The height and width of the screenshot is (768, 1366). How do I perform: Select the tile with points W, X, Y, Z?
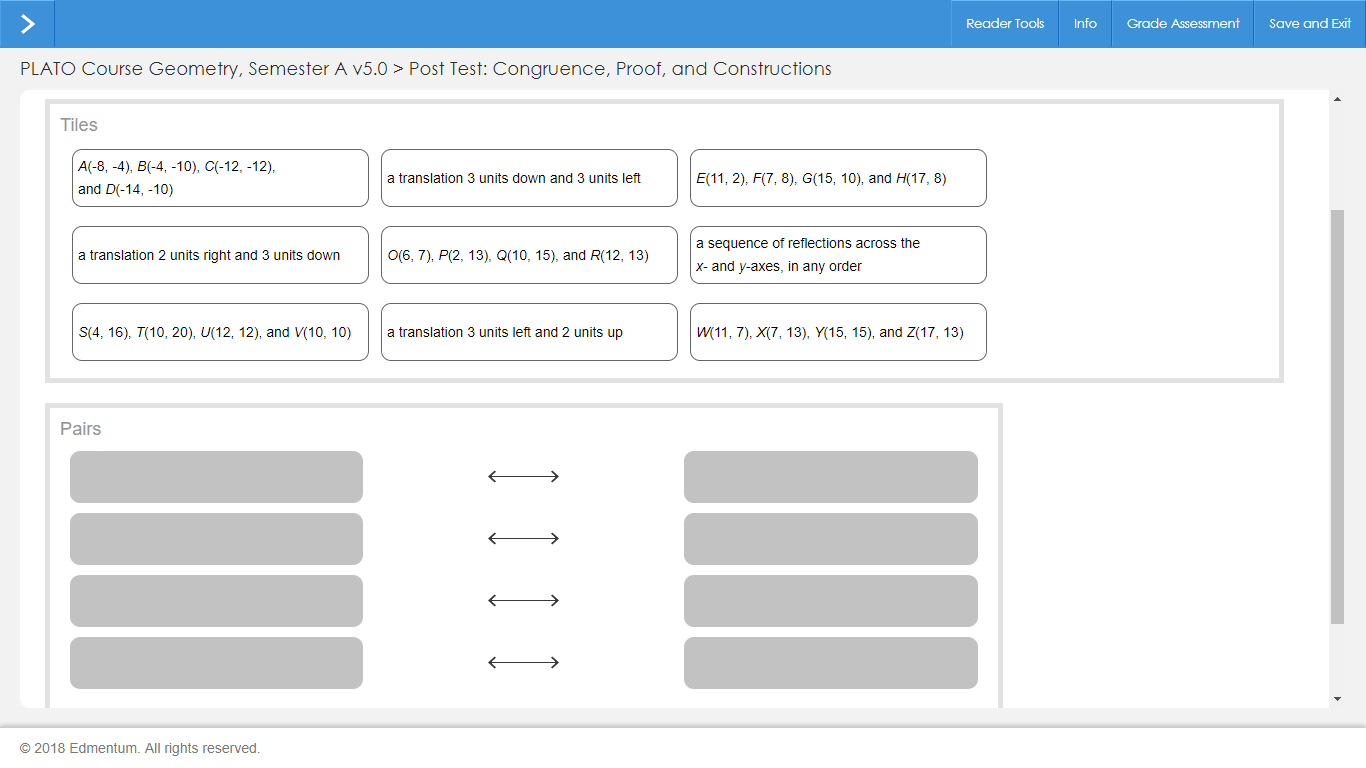(x=838, y=332)
